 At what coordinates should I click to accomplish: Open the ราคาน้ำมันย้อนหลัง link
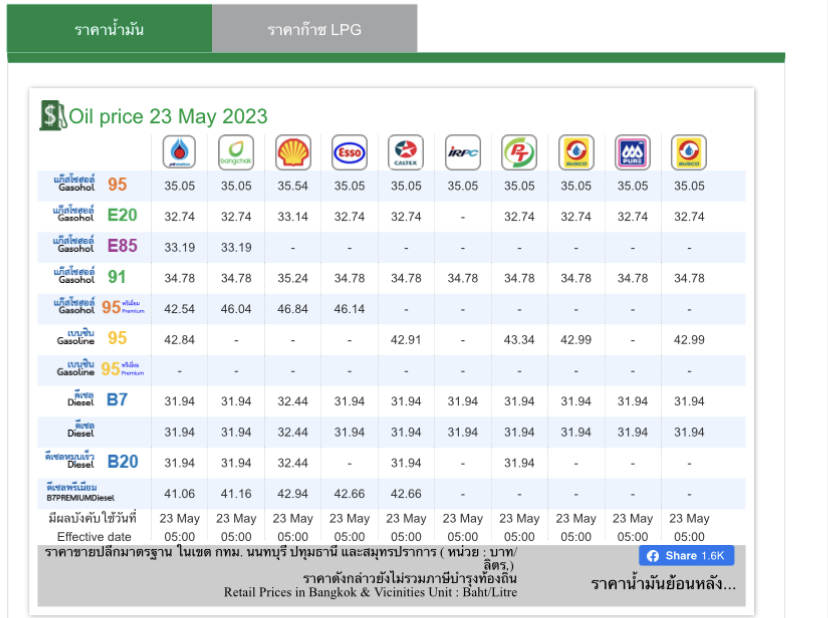coord(663,584)
